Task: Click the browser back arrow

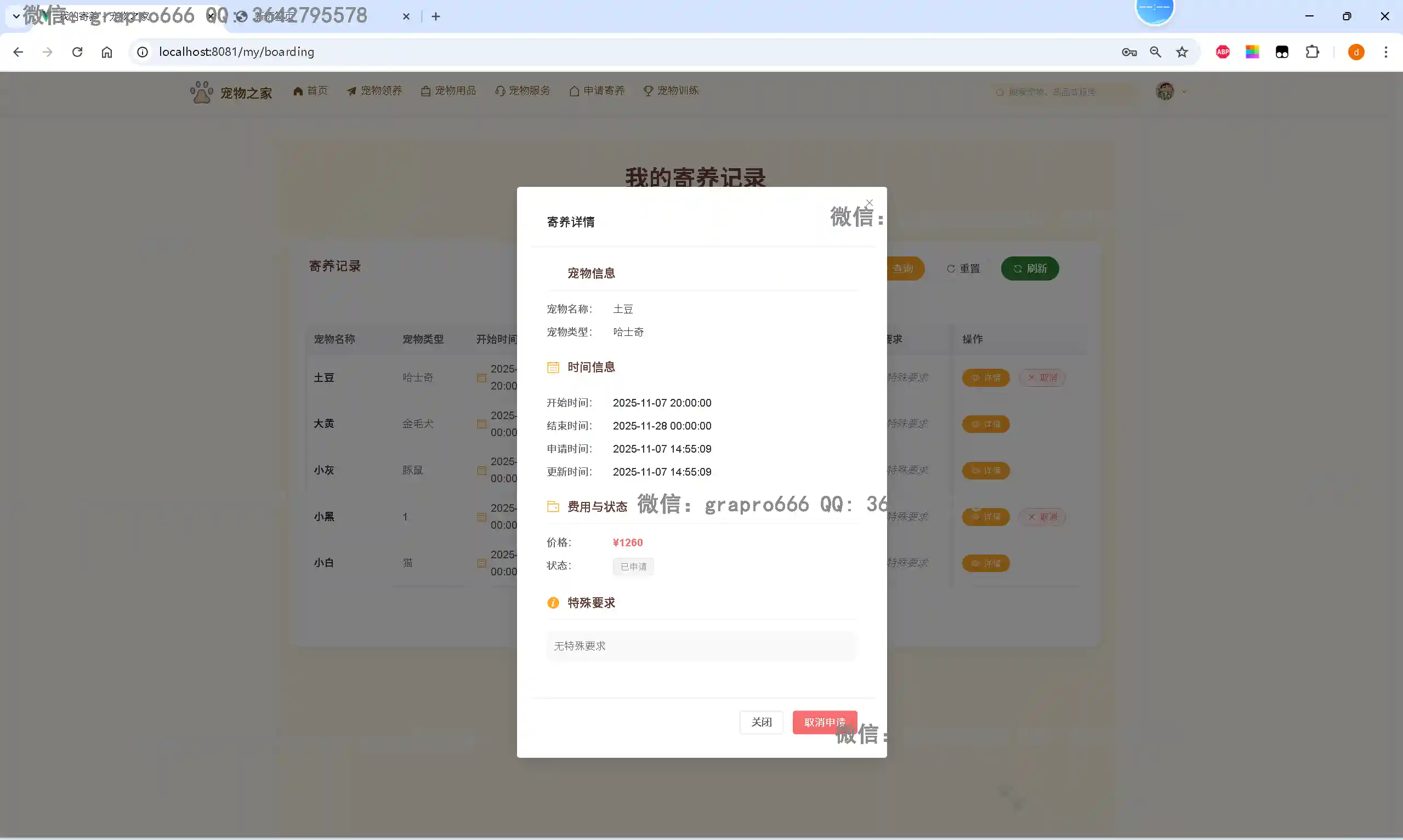Action: [18, 52]
